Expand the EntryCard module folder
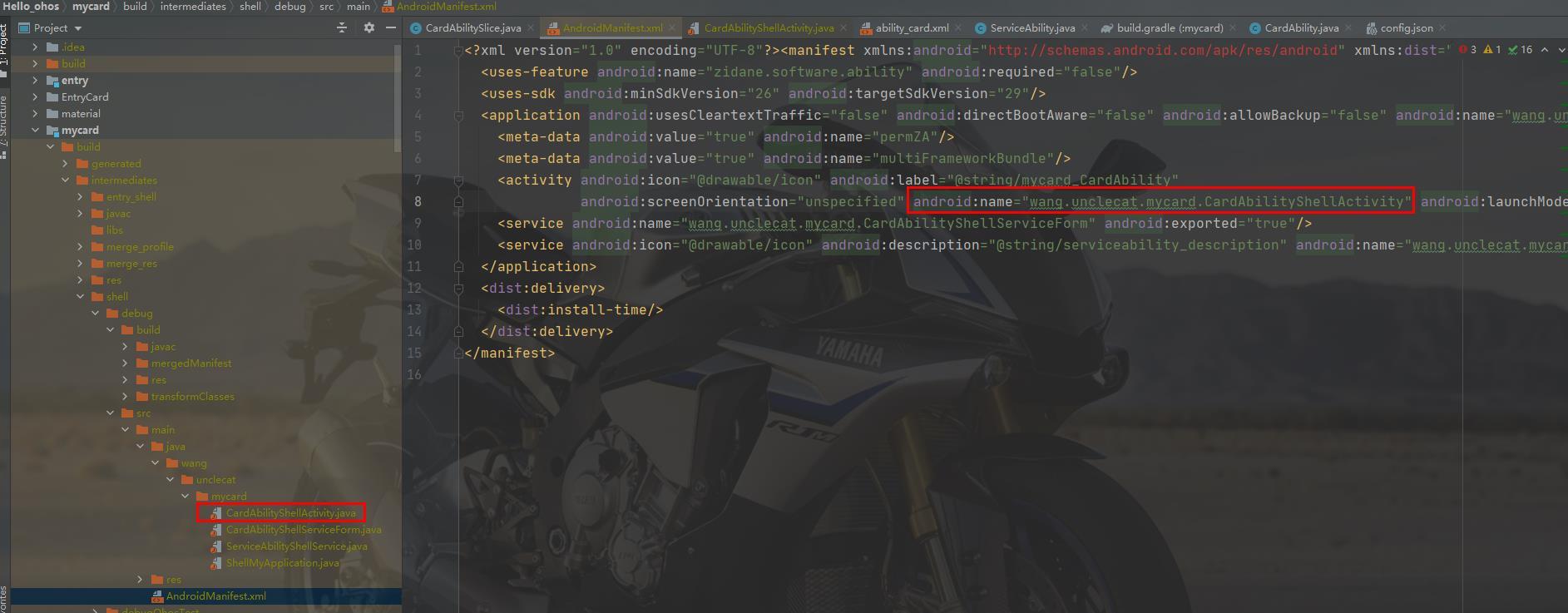Image resolution: width=1568 pixels, height=613 pixels. click(35, 97)
